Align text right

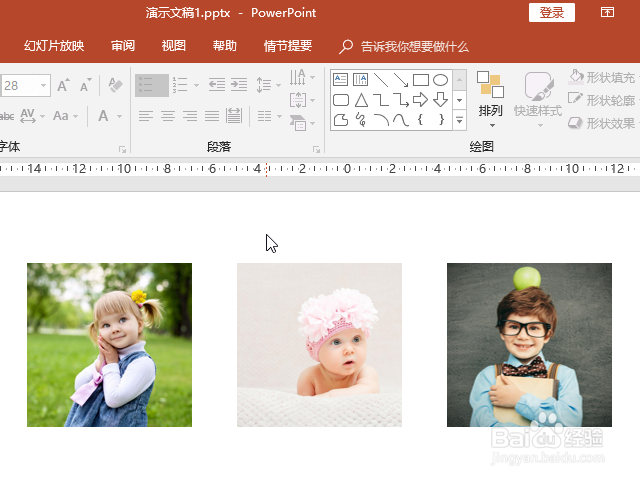(190, 116)
